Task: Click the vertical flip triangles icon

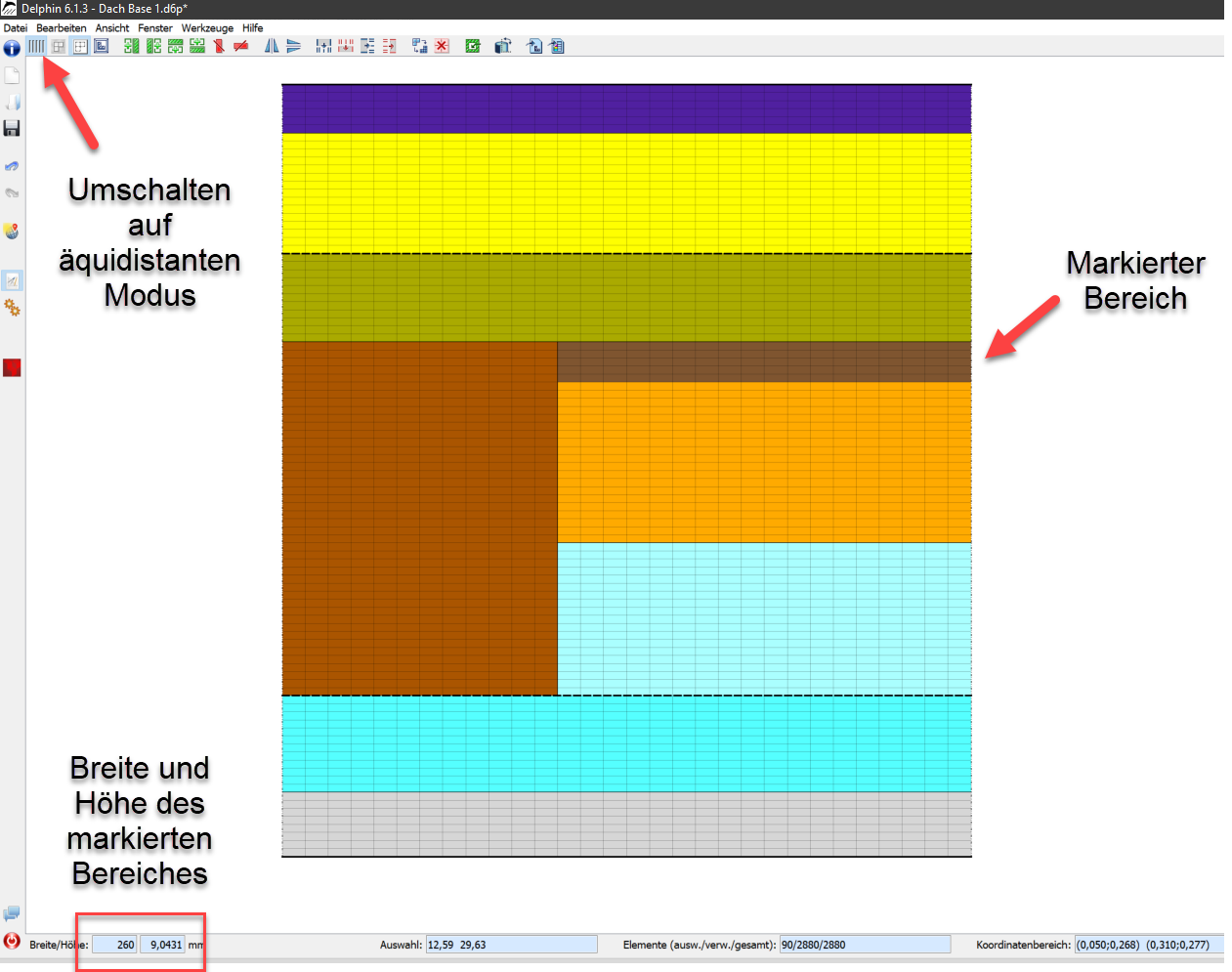Action: tap(293, 46)
